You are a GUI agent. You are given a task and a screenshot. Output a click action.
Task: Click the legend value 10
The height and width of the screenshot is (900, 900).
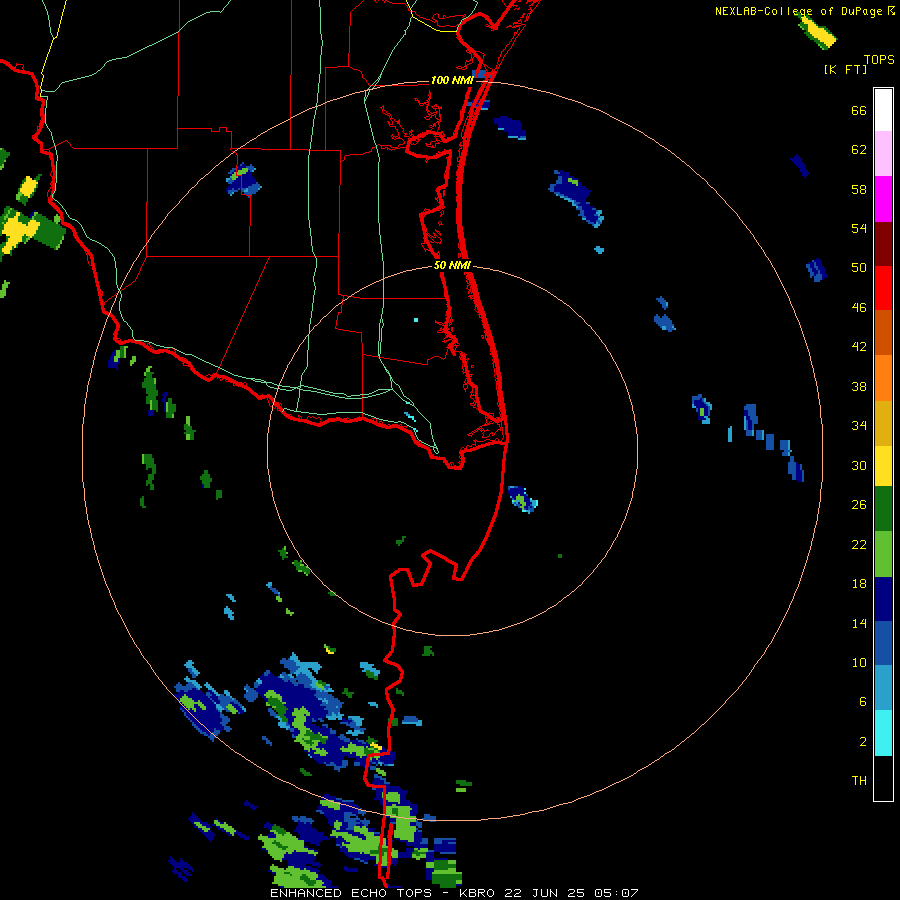pyautogui.click(x=859, y=663)
